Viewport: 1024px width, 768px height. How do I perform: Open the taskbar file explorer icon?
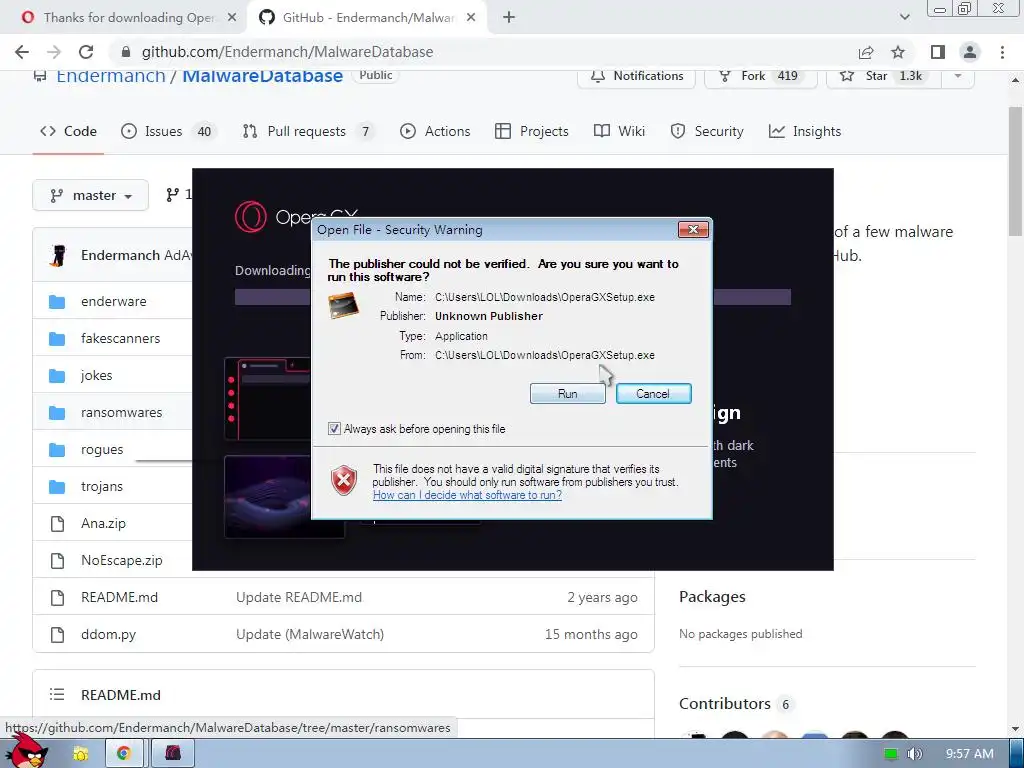(80, 754)
